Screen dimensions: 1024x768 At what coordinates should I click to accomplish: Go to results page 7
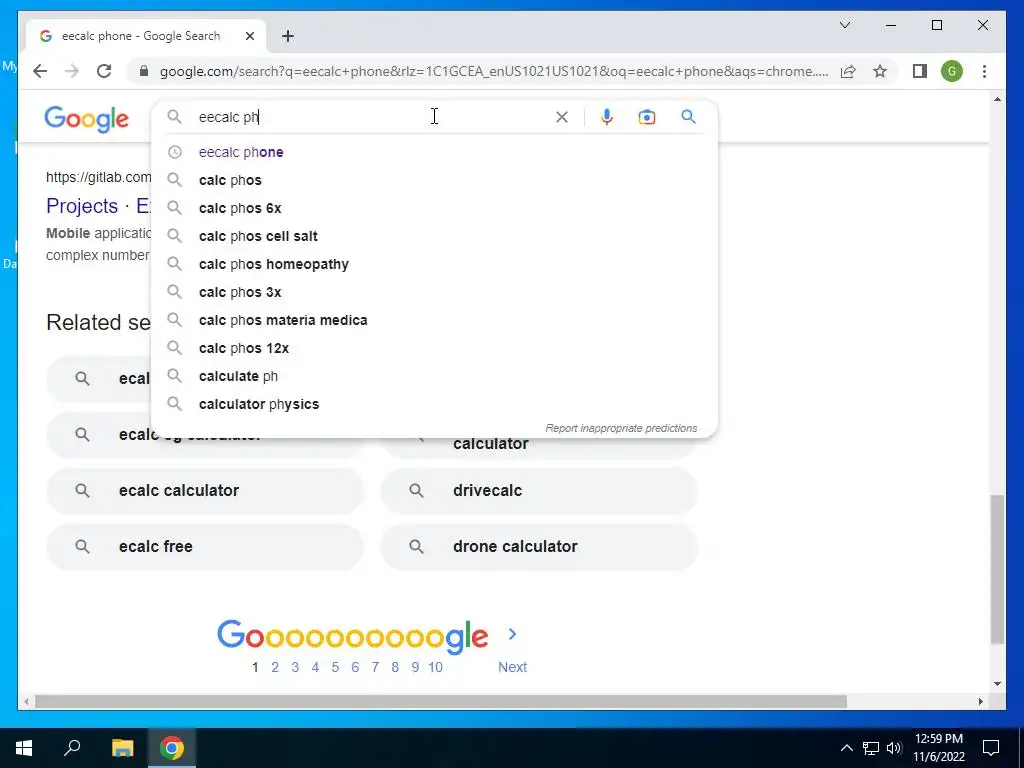pos(375,667)
